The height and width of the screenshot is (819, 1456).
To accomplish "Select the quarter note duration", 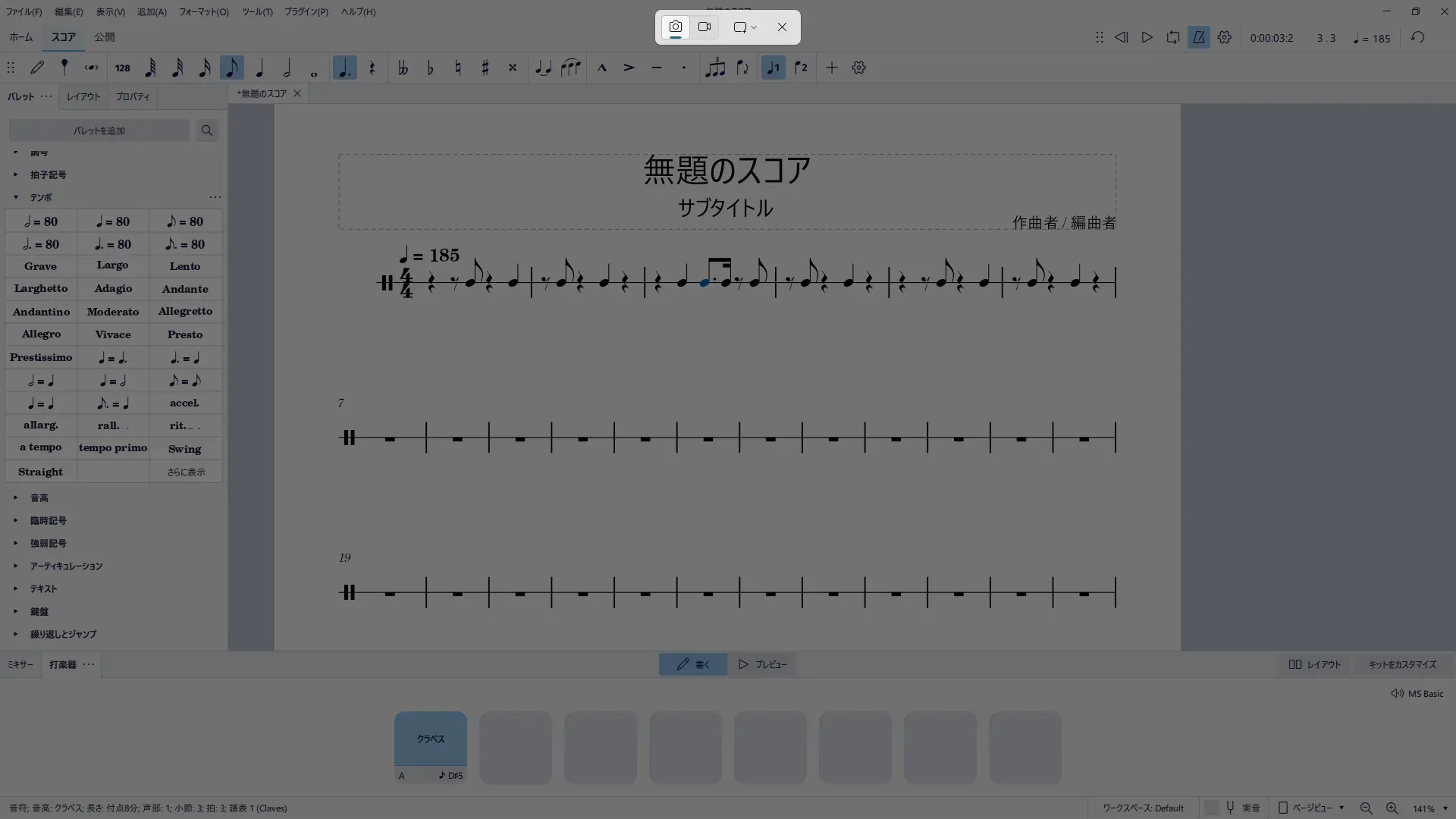I will pyautogui.click(x=259, y=67).
